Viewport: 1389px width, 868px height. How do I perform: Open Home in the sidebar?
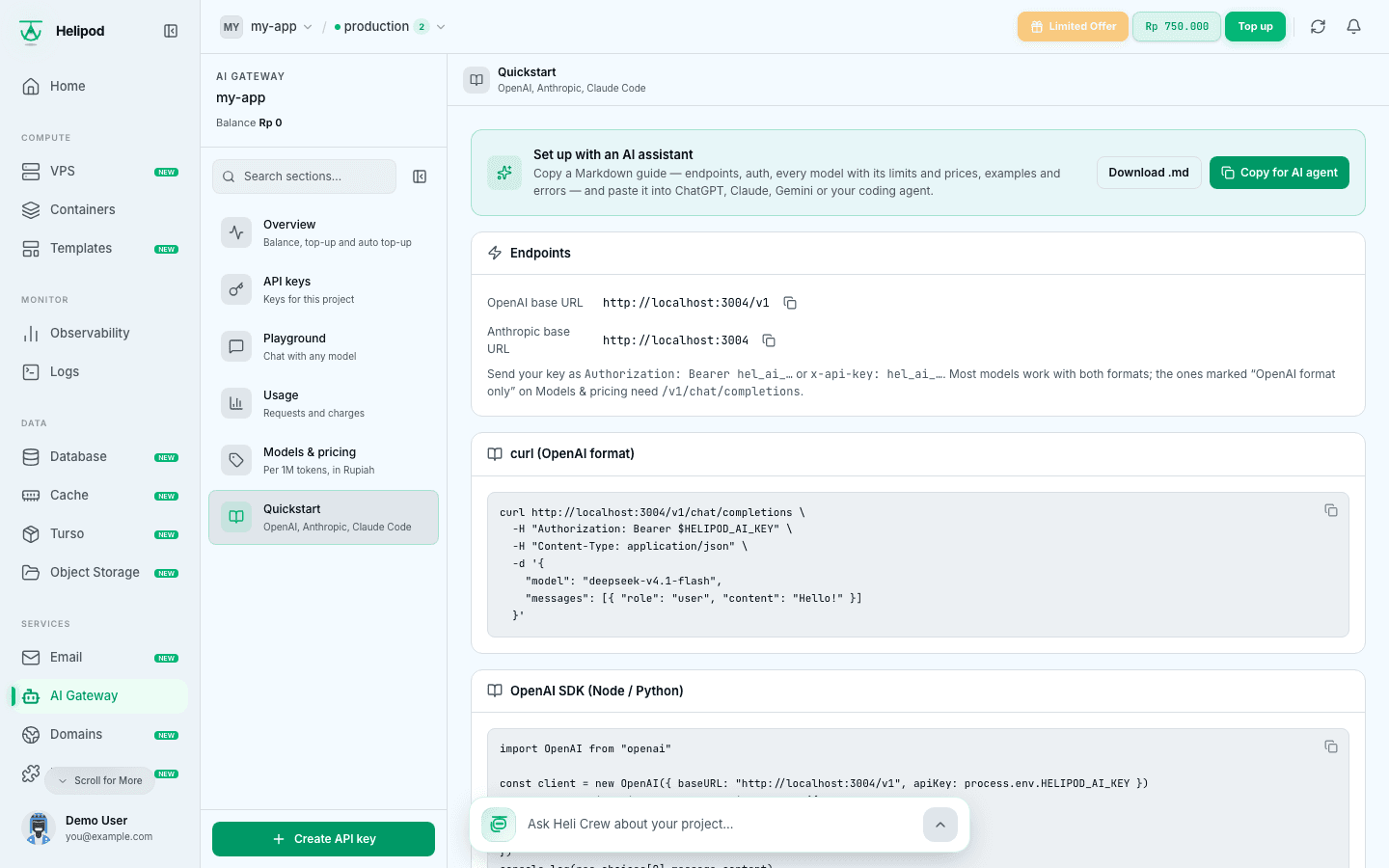click(x=99, y=86)
